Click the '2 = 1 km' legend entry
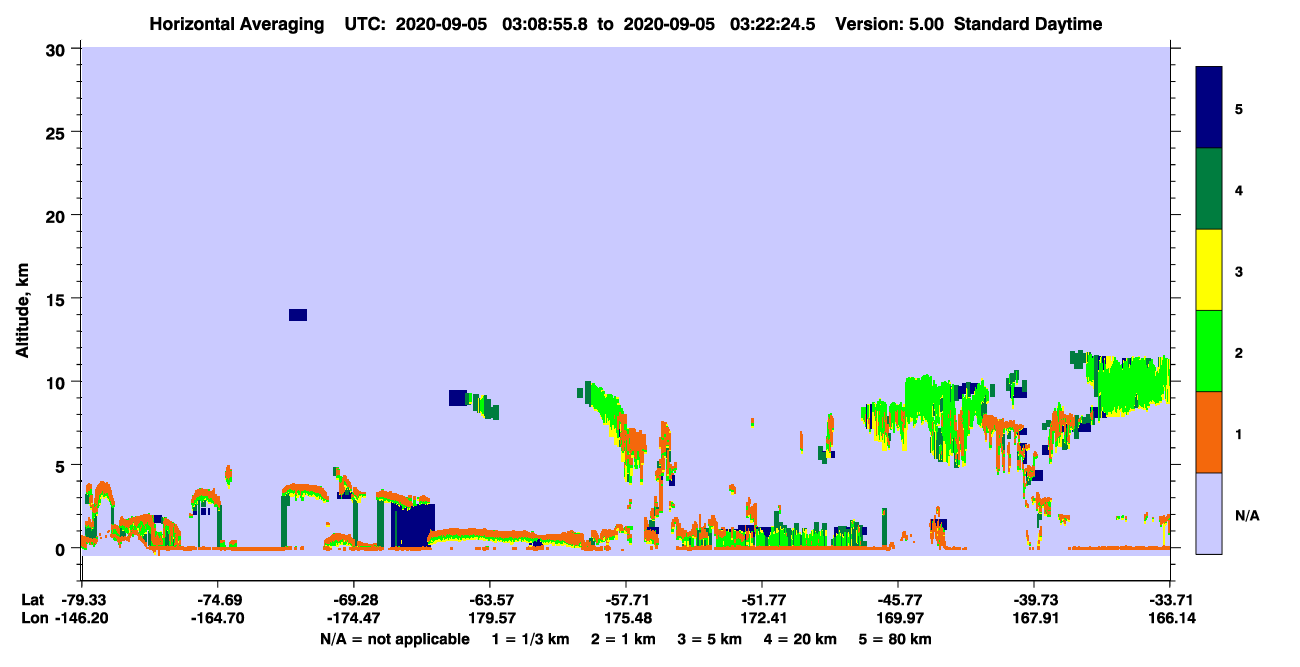 pos(624,639)
